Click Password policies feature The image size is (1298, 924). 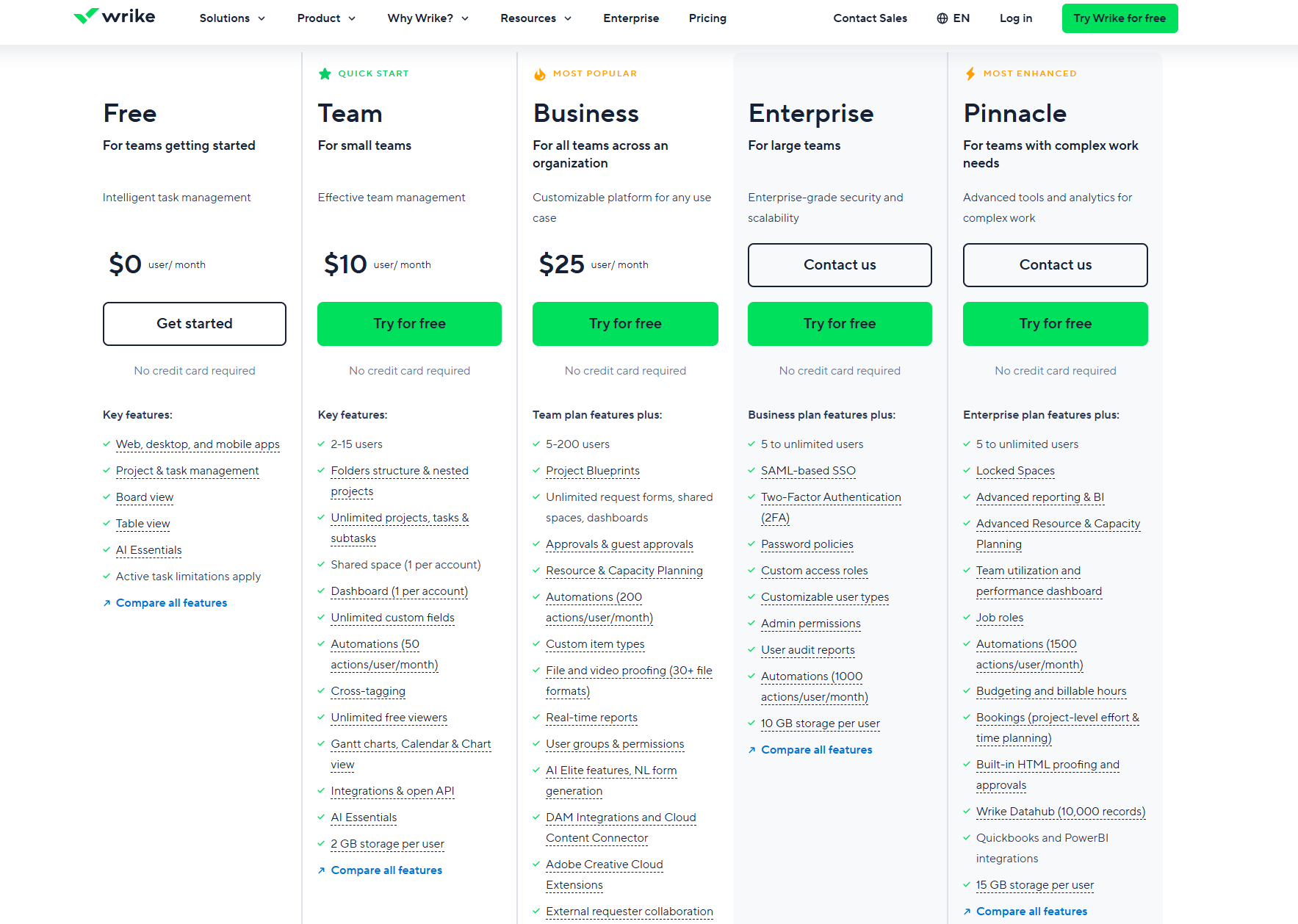tap(807, 544)
